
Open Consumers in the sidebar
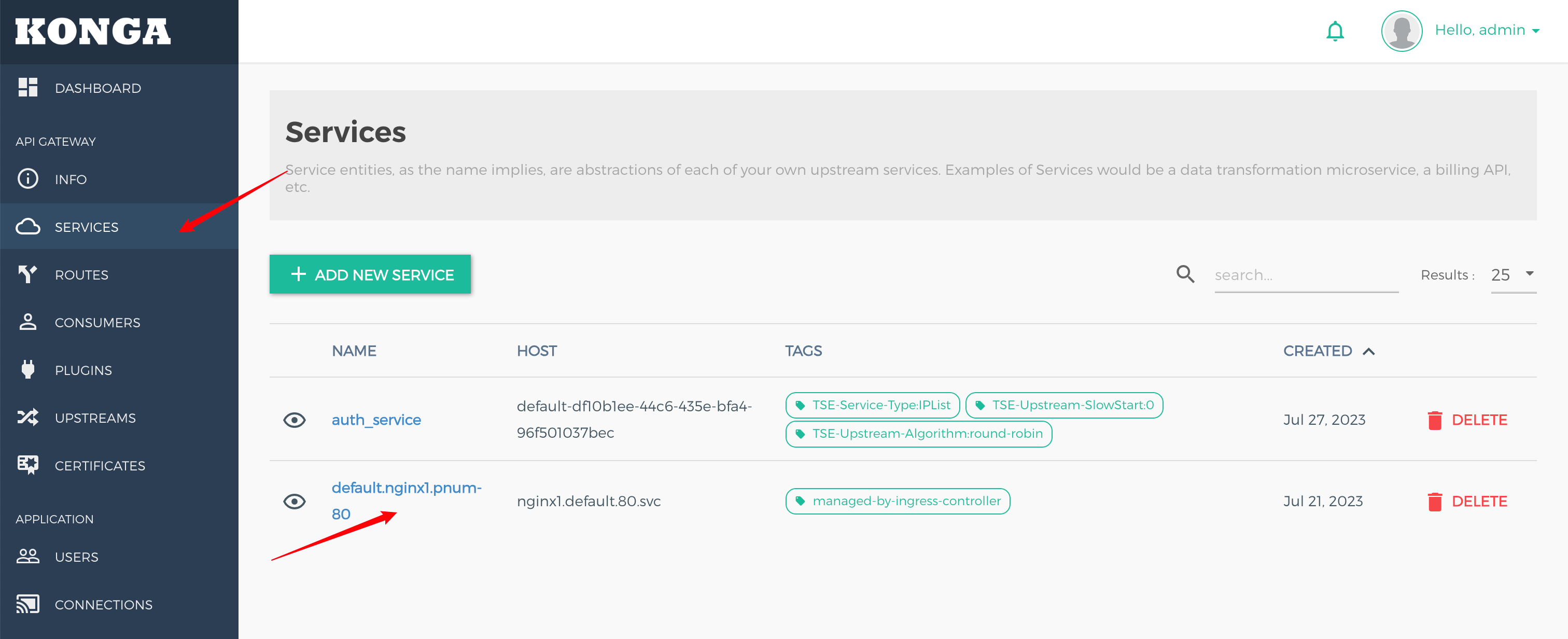pyautogui.click(x=119, y=322)
